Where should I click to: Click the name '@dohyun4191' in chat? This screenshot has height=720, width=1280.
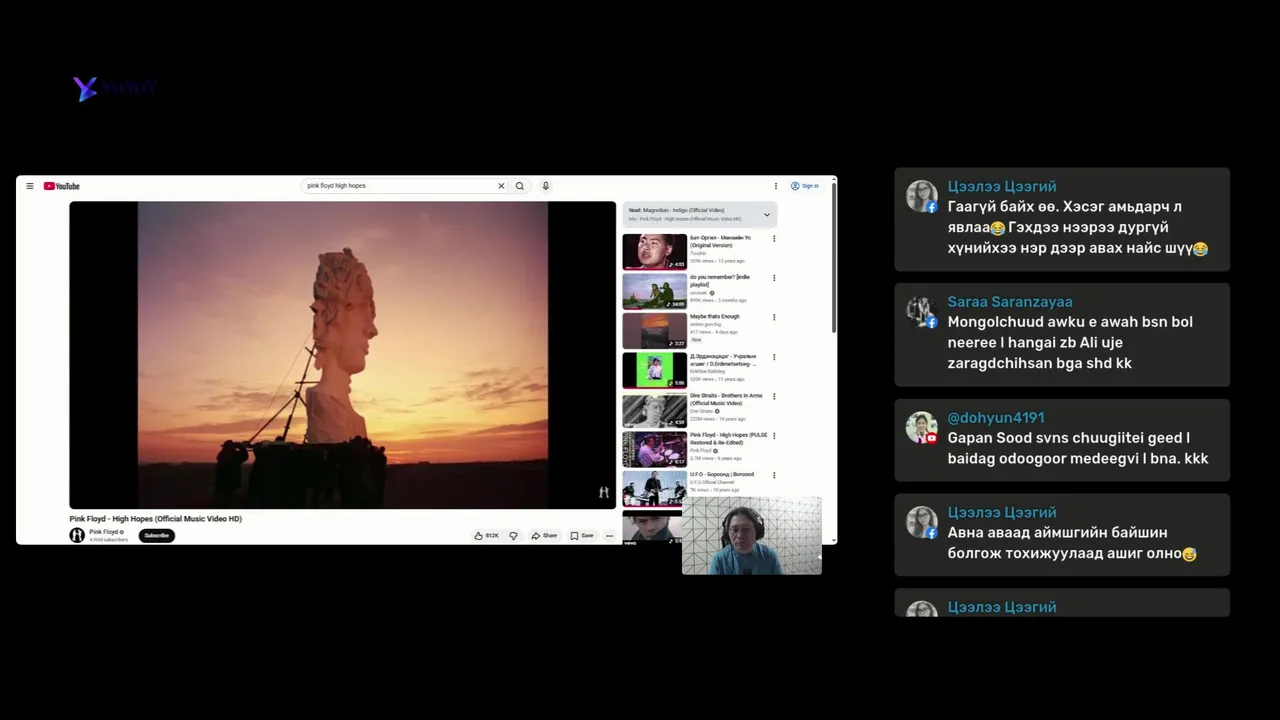point(996,418)
